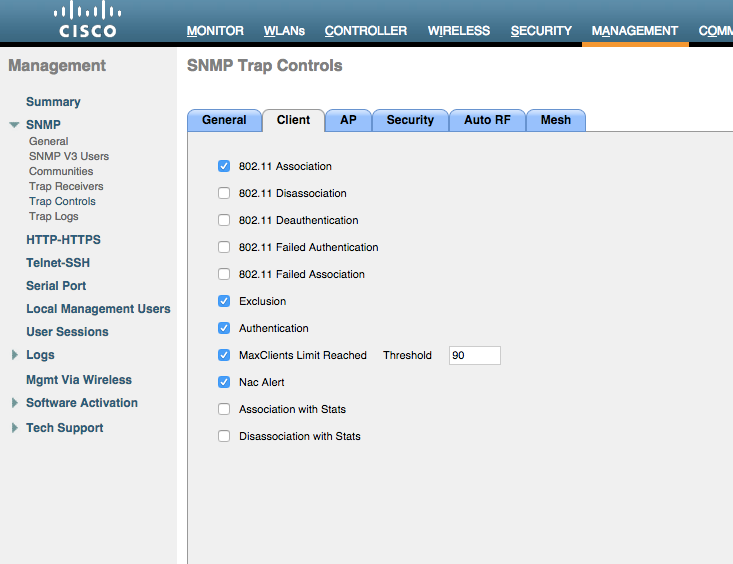The height and width of the screenshot is (564, 733).
Task: Uncheck the 802.11 Association checkbox
Action: coord(224,166)
